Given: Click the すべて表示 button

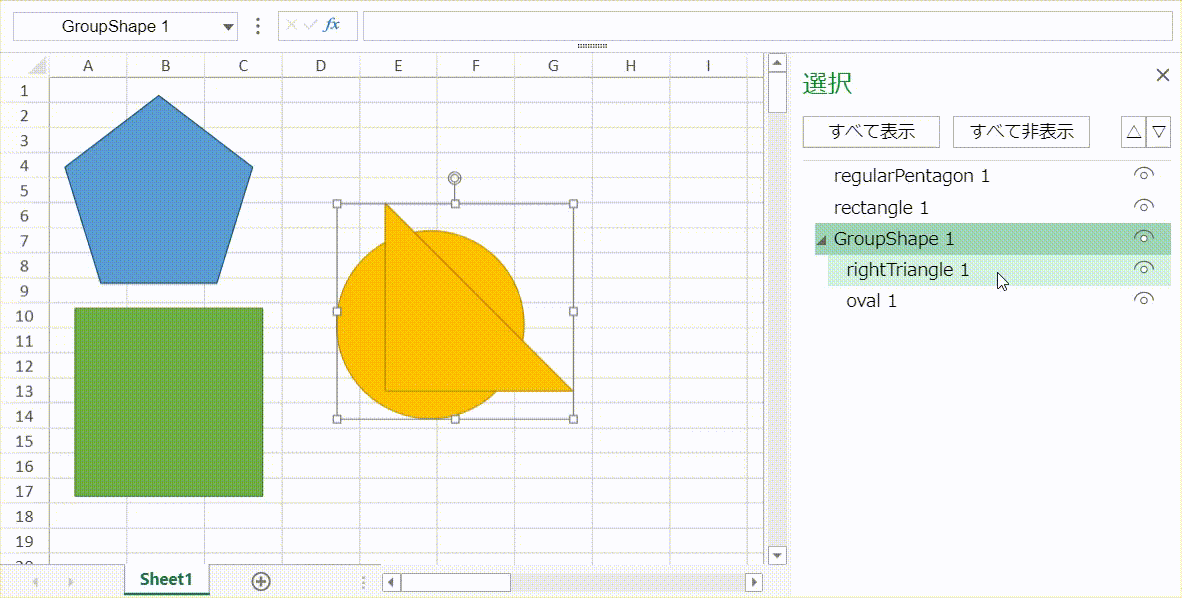Looking at the screenshot, I should [872, 132].
